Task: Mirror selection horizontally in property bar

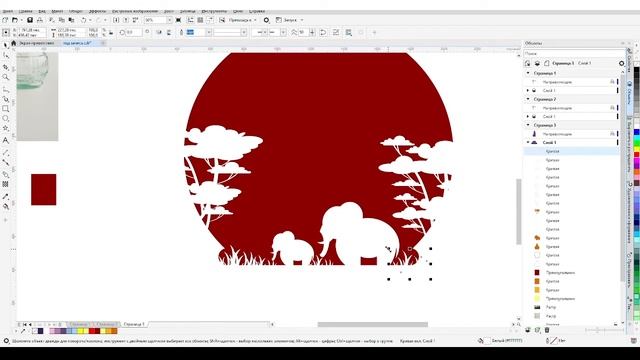Action: click(159, 32)
